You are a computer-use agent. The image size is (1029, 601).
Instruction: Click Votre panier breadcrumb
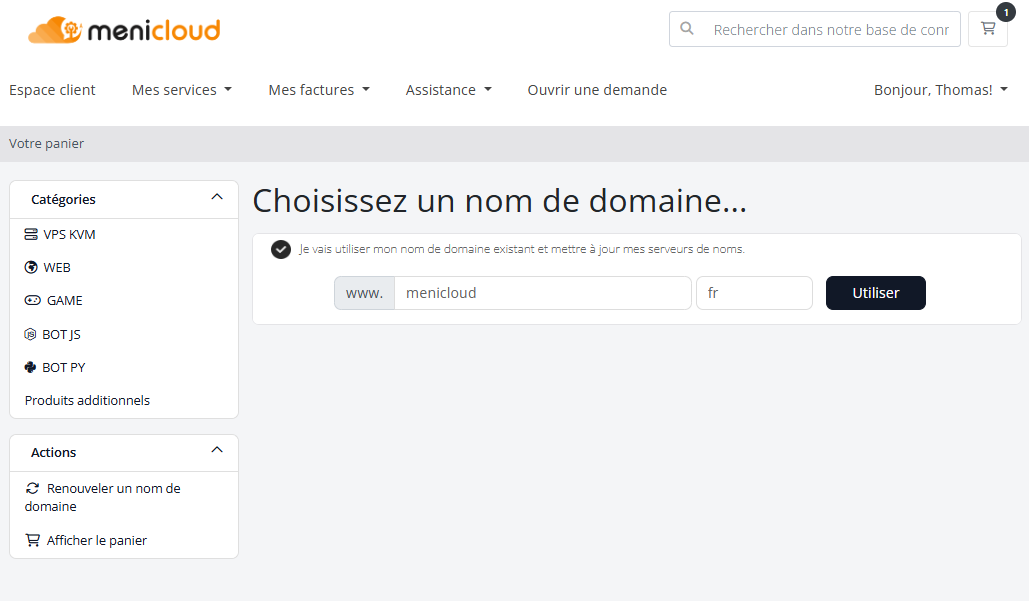[x=47, y=144]
